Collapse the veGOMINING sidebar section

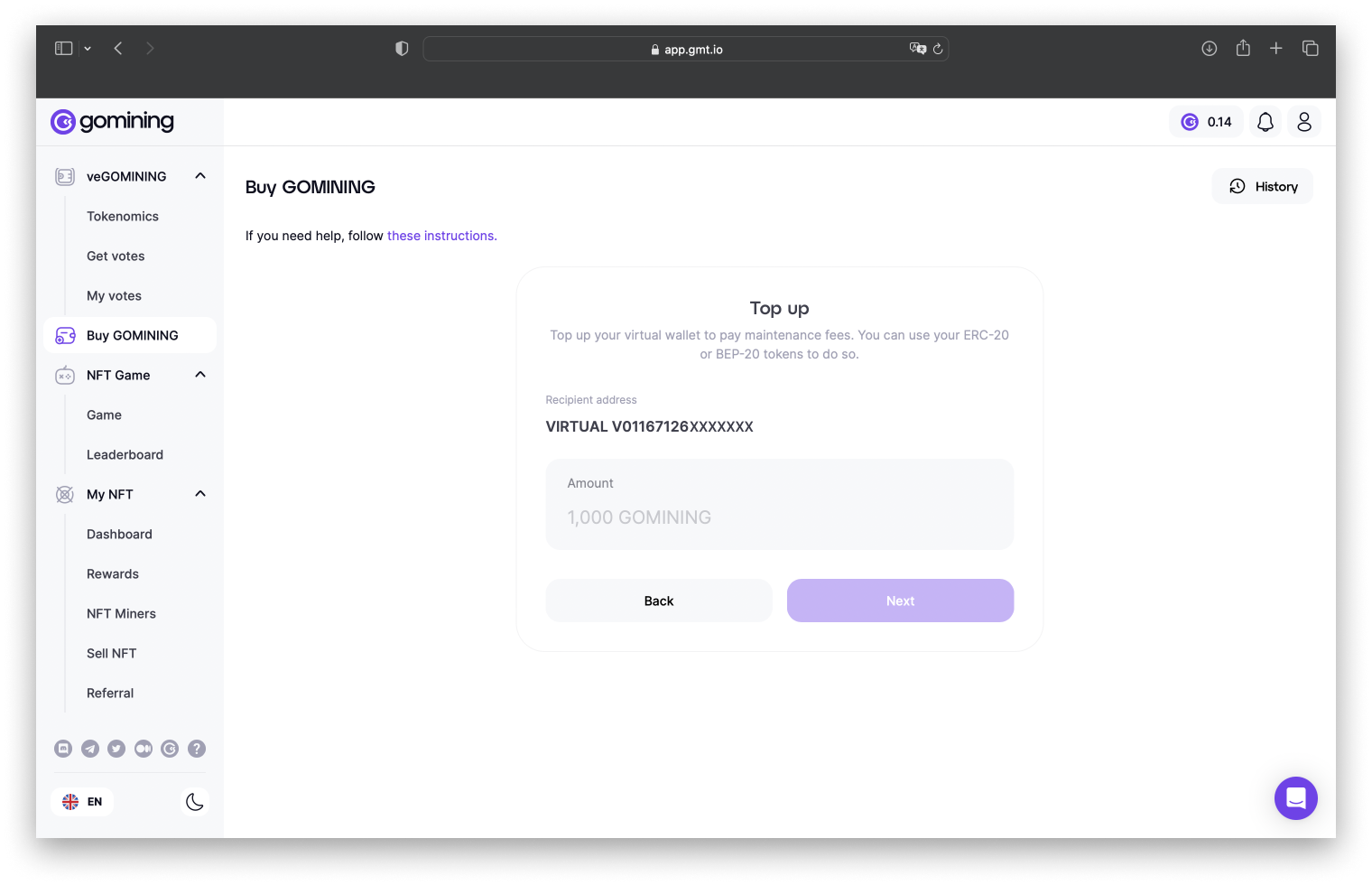pyautogui.click(x=200, y=176)
